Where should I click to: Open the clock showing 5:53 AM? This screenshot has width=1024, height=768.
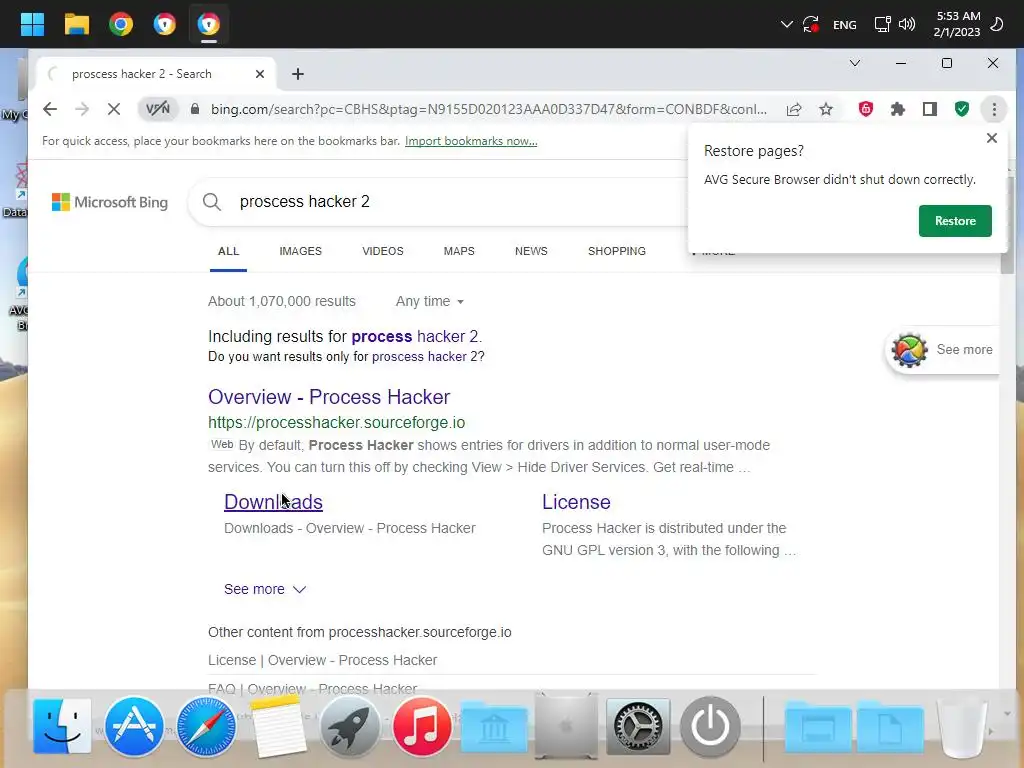click(x=957, y=24)
